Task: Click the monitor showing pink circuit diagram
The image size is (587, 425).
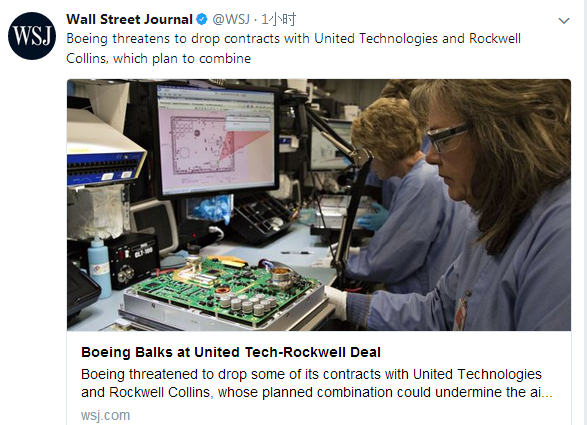Action: tap(216, 139)
